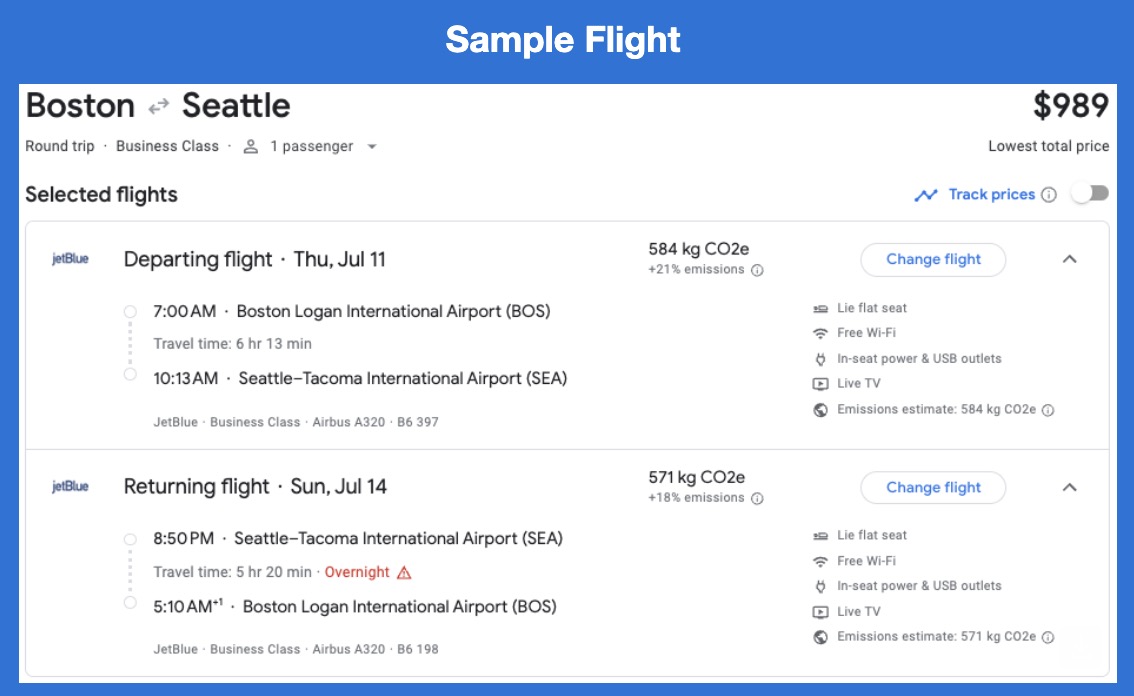Click the +21% emissions info icon
The image size is (1134, 696).
click(757, 270)
